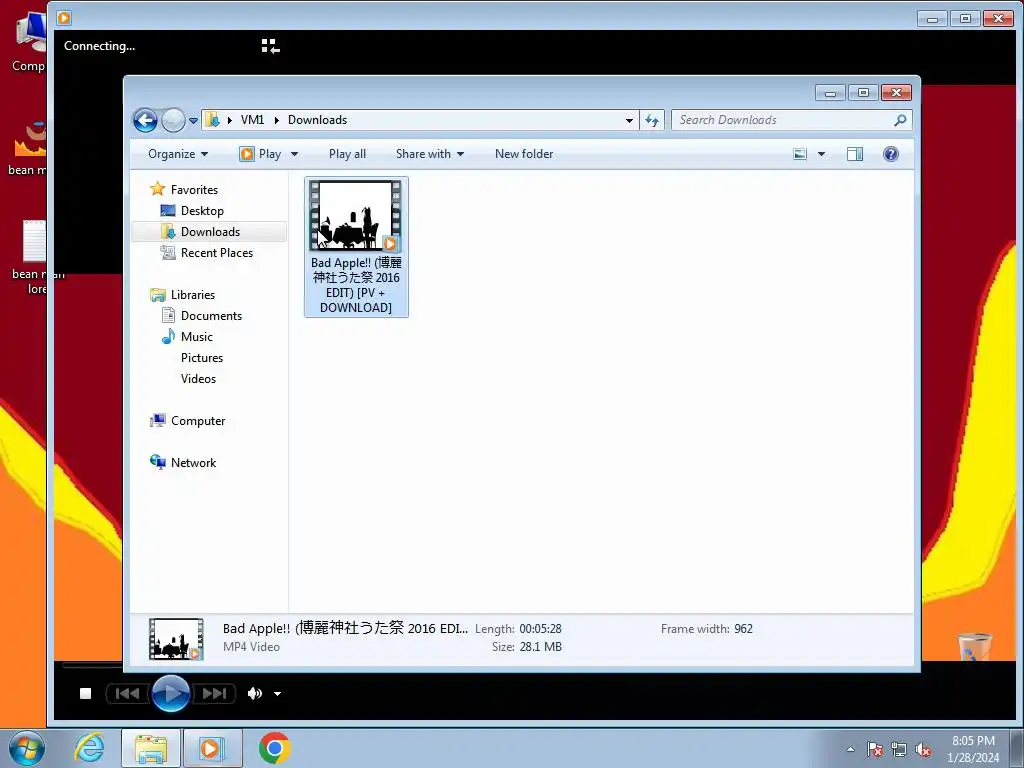This screenshot has height=768, width=1024.
Task: Open Windows Explorer taskbar button
Action: tap(151, 748)
